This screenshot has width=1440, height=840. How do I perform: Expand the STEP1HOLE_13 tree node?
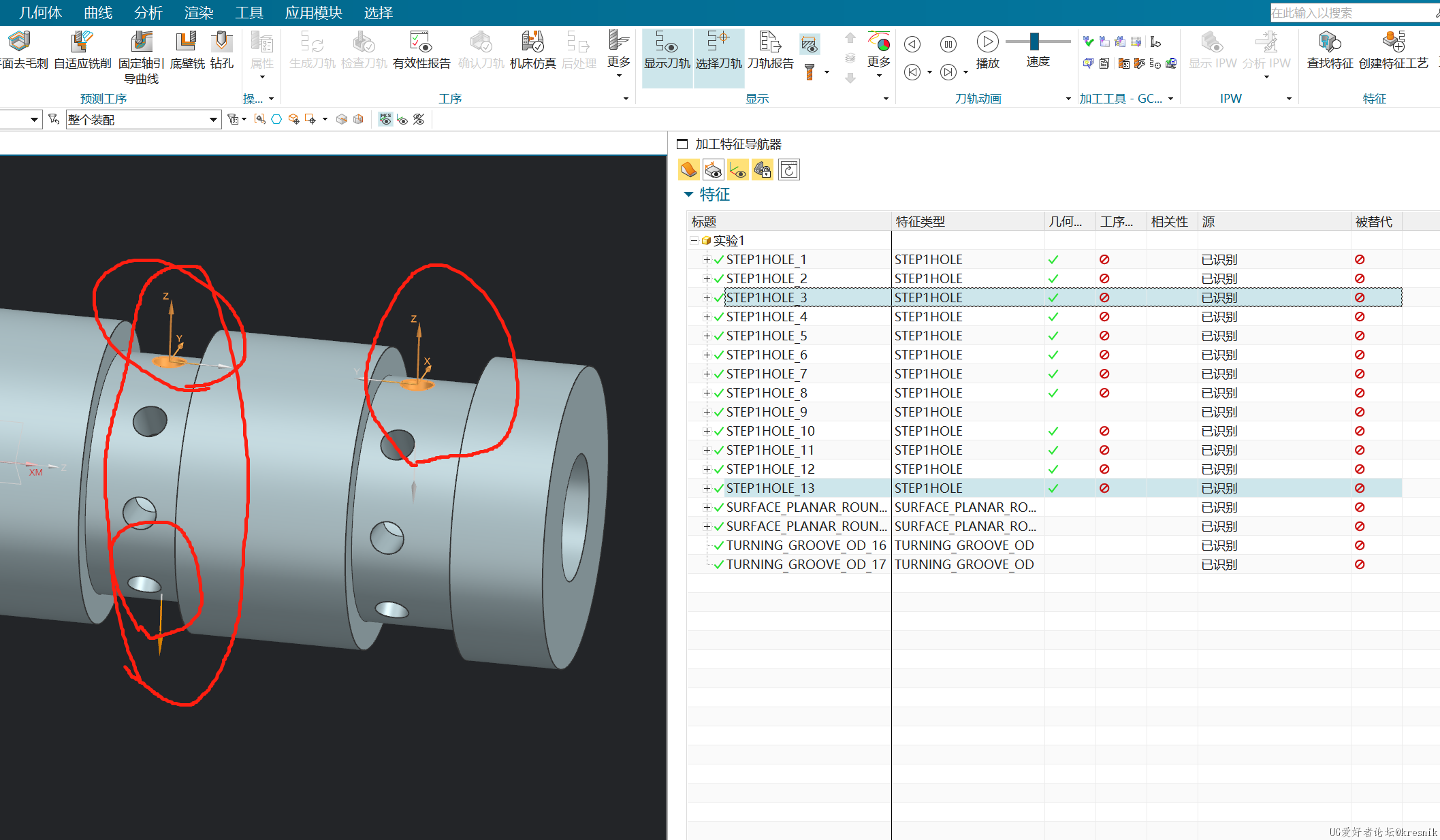tap(707, 488)
